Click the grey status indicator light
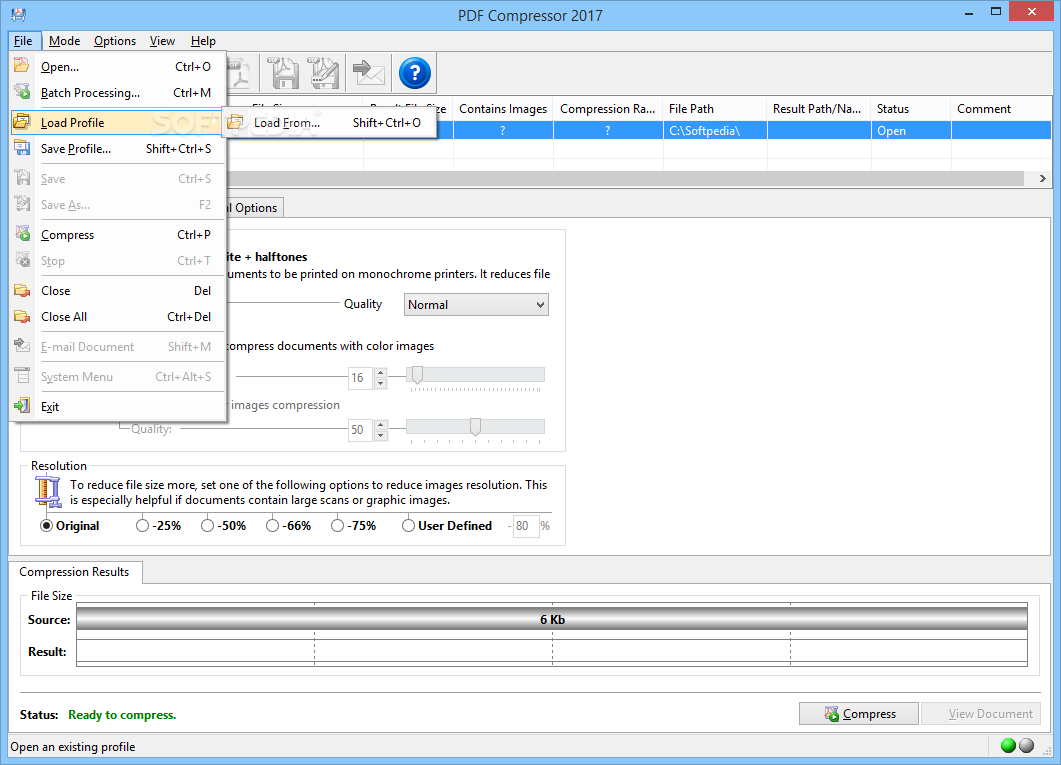This screenshot has width=1061, height=765. (1026, 745)
